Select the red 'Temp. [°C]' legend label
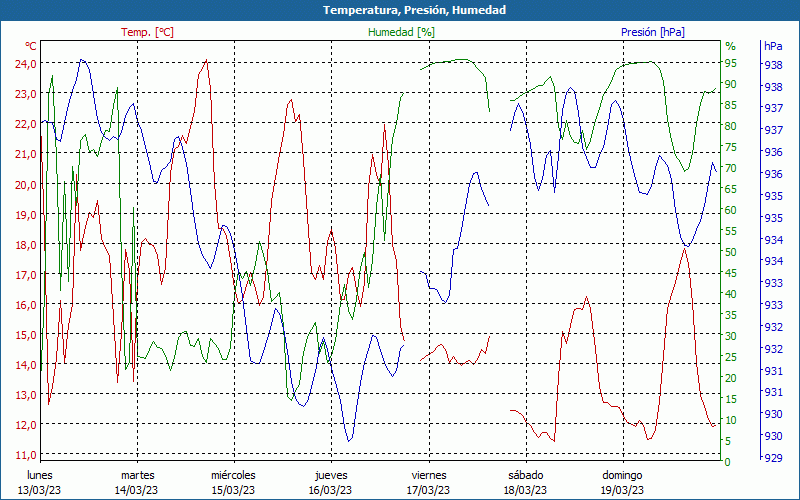Image resolution: width=800 pixels, height=500 pixels. point(147,32)
